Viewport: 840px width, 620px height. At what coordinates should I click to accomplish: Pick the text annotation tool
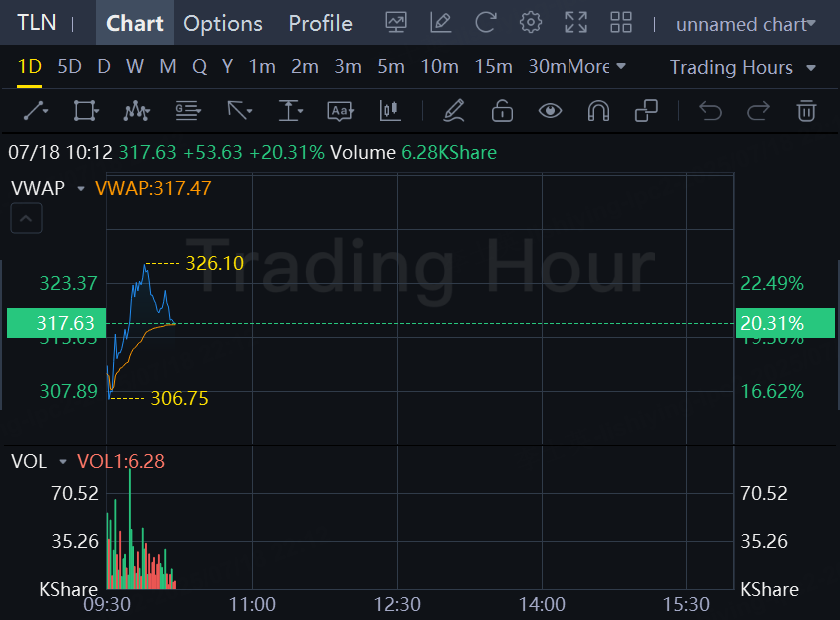341,111
